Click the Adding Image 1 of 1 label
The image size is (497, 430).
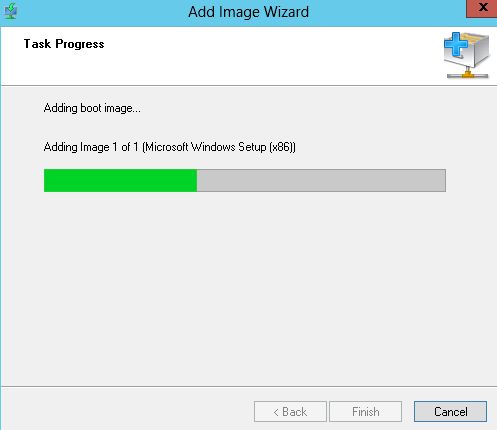pos(91,147)
